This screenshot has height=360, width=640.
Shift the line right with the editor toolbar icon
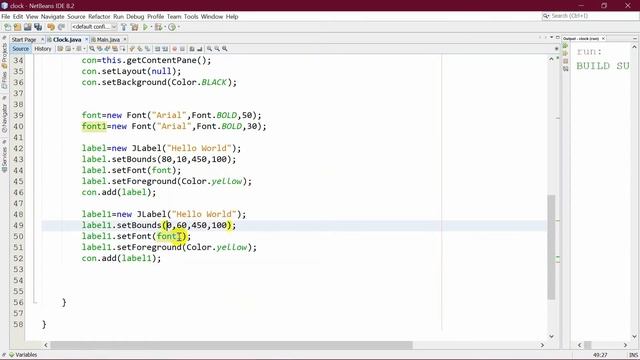click(165, 49)
